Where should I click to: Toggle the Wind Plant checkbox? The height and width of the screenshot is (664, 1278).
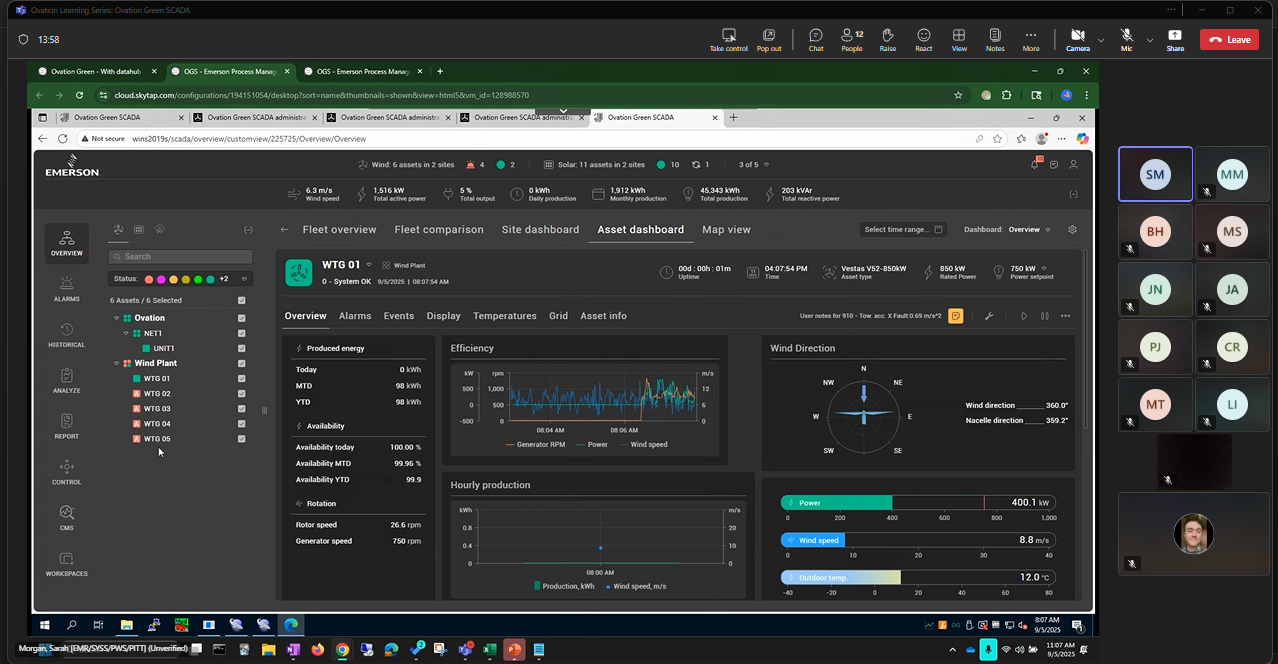coord(241,363)
